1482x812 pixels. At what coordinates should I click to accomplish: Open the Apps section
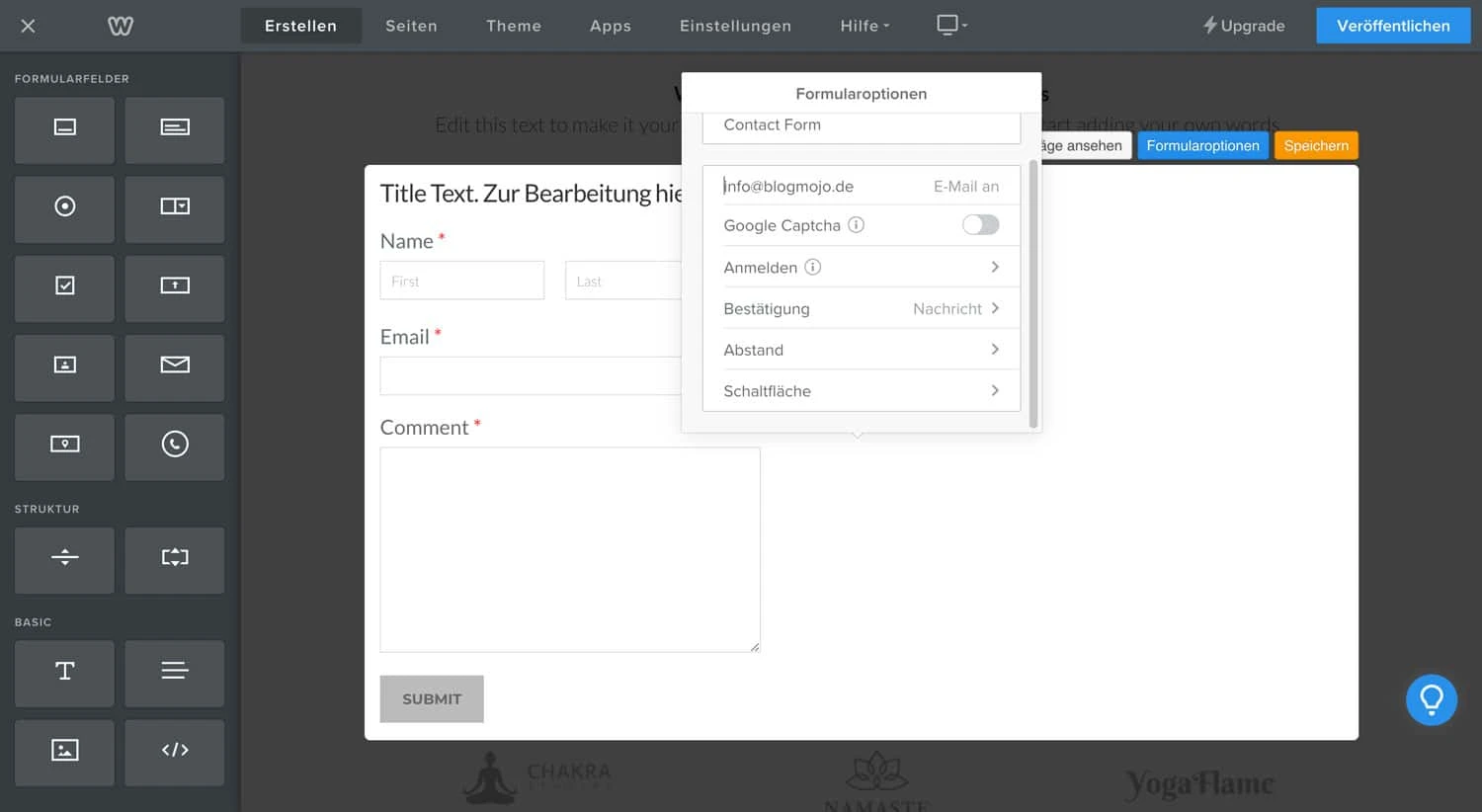pyautogui.click(x=610, y=26)
